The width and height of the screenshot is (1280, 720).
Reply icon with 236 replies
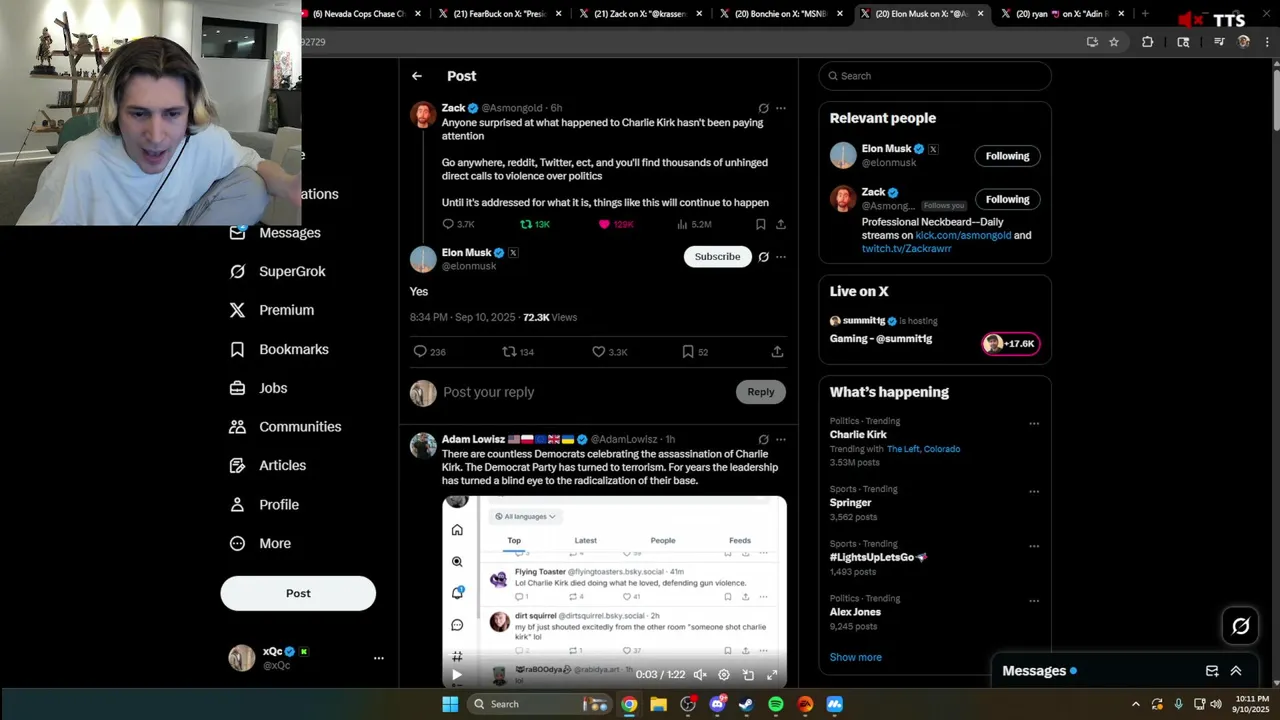[429, 352]
